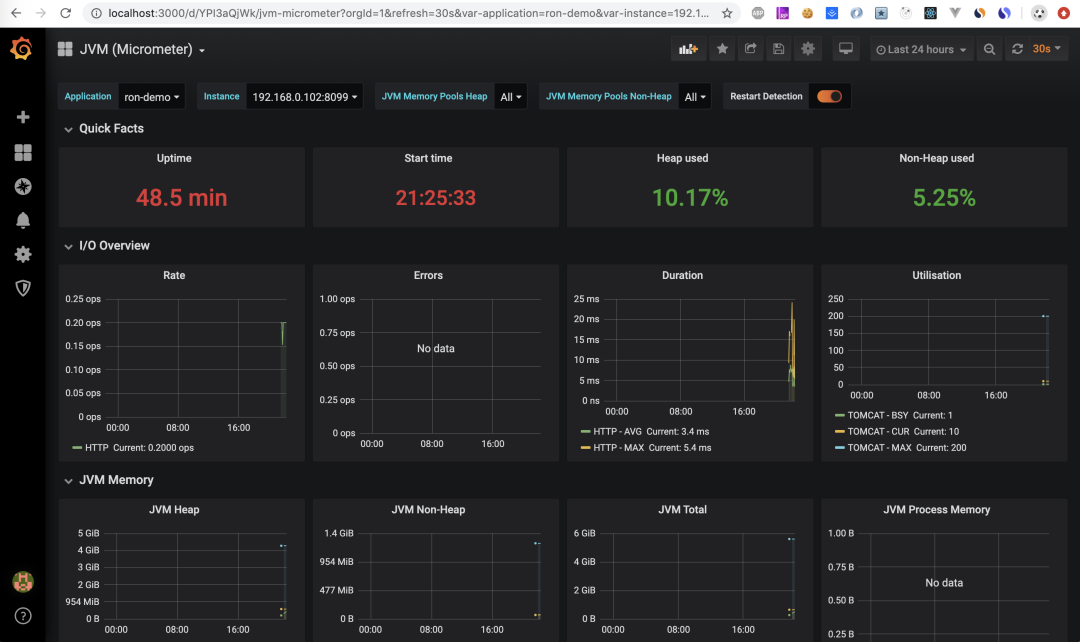Bookmark page with address bar star
Screen dimensions: 1080x642
(727, 13)
